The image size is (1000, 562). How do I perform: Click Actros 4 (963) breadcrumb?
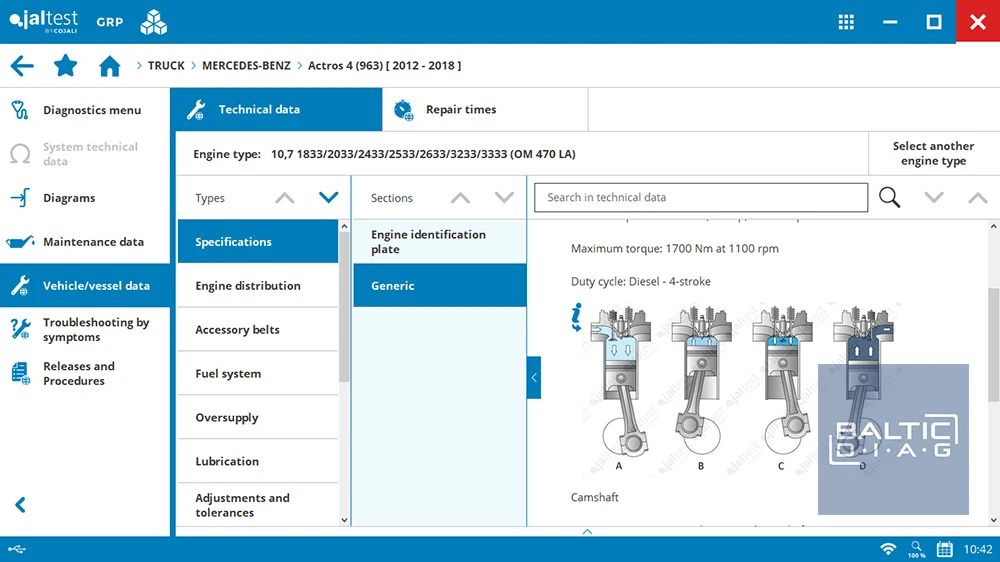click(x=385, y=66)
